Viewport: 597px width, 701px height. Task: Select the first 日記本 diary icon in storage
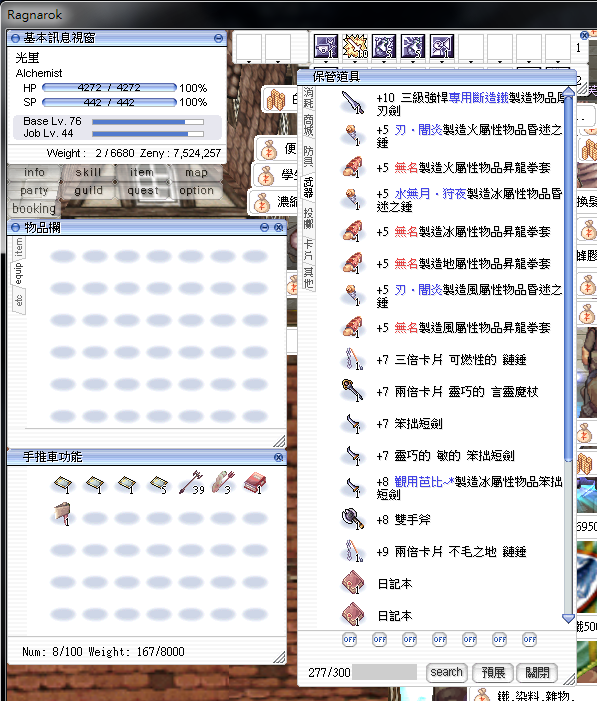click(x=352, y=583)
